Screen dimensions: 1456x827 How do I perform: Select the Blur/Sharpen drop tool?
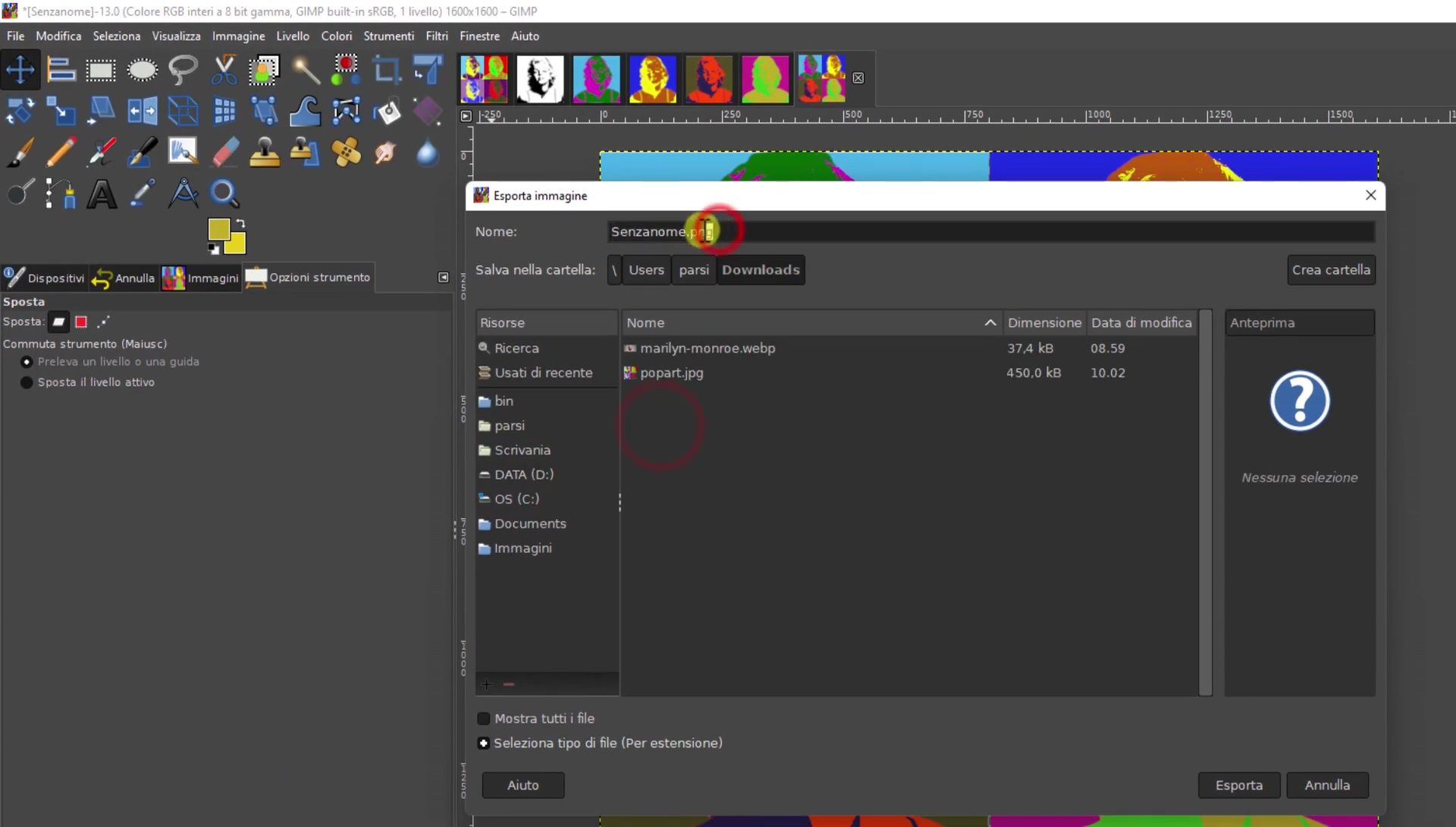click(x=428, y=152)
